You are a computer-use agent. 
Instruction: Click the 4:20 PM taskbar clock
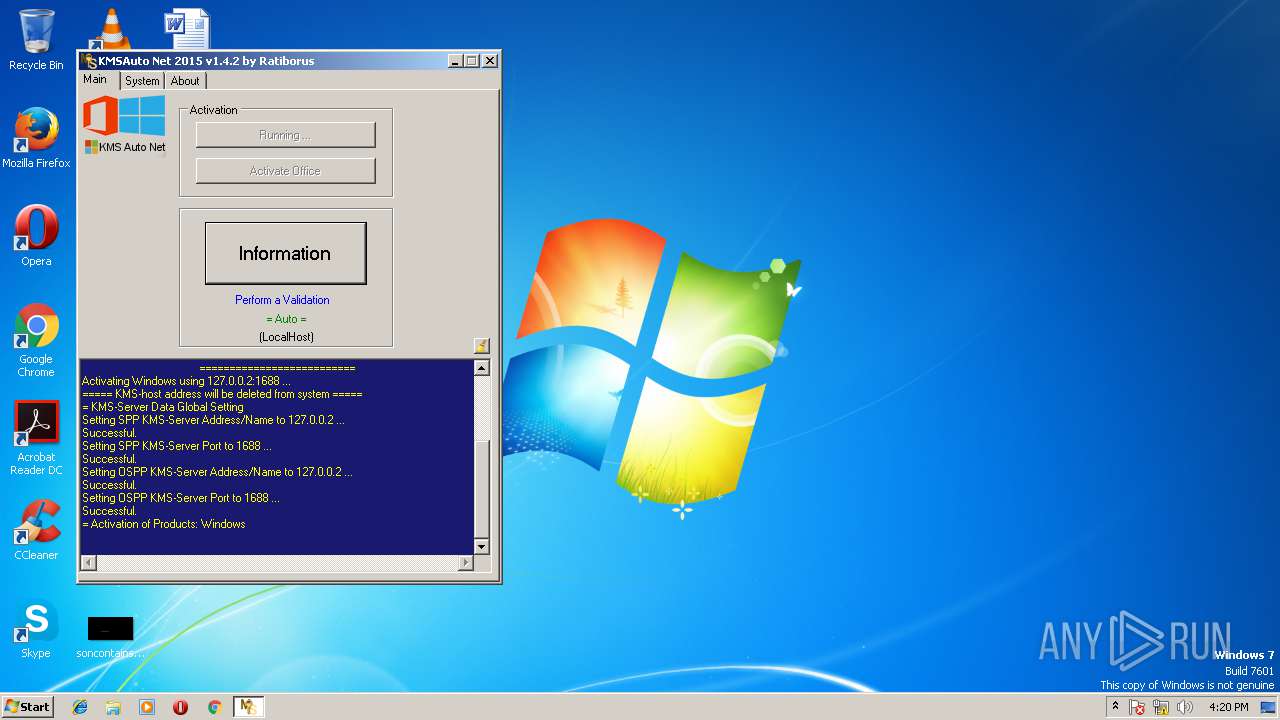1228,707
